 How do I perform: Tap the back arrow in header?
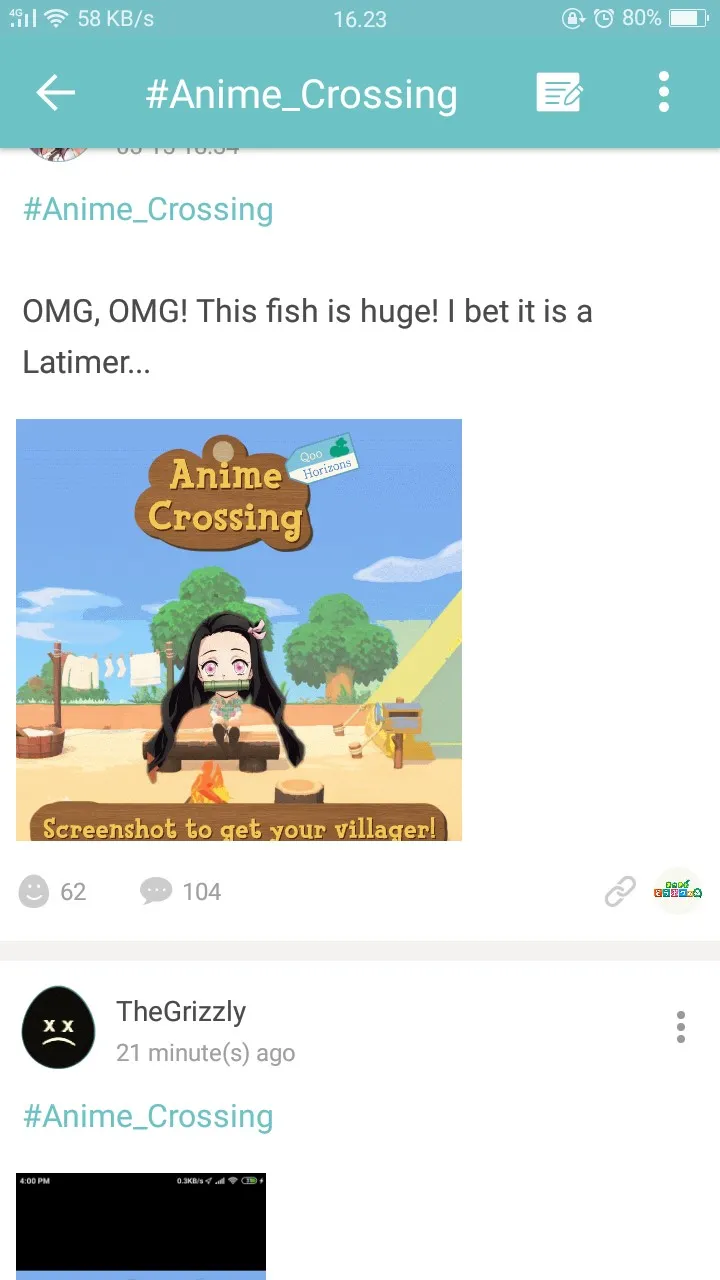point(56,94)
